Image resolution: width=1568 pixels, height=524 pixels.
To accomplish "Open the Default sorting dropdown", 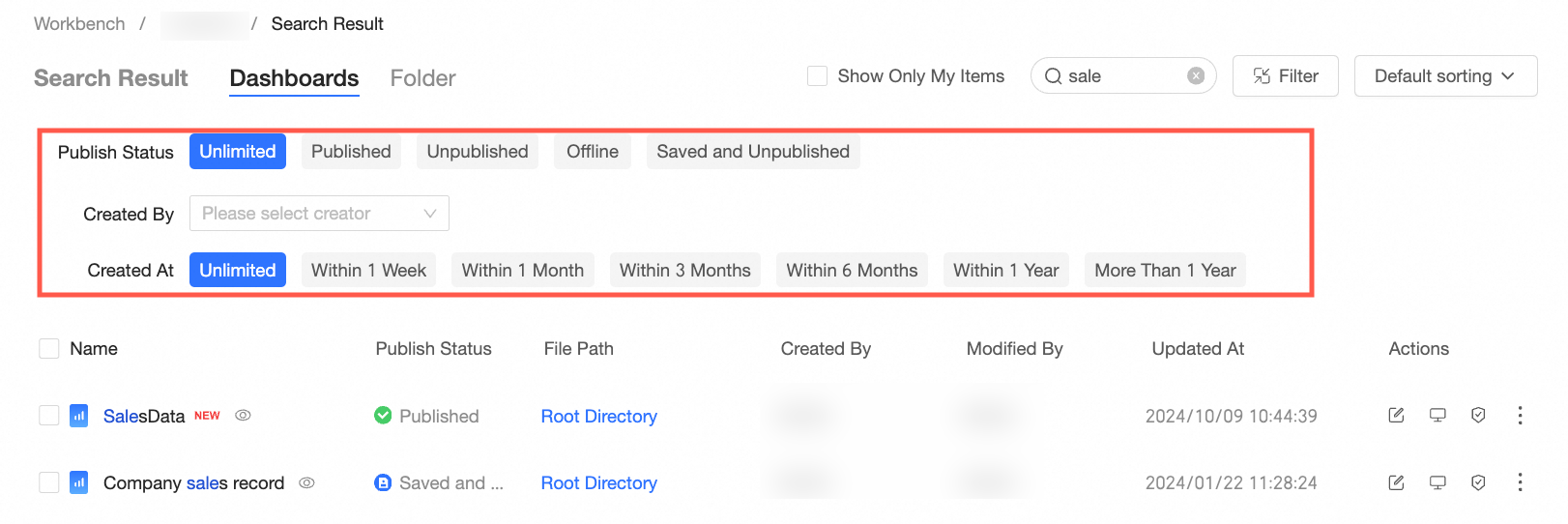I will coord(1444,75).
